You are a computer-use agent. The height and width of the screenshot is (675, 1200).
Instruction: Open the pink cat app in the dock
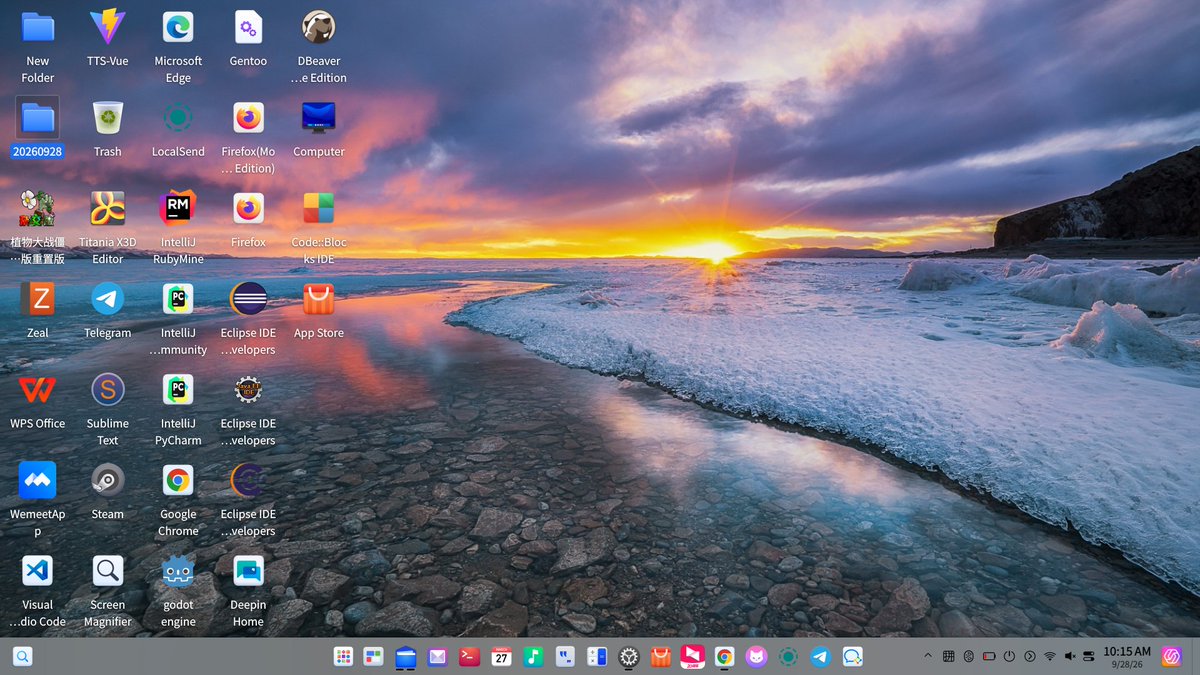point(756,657)
